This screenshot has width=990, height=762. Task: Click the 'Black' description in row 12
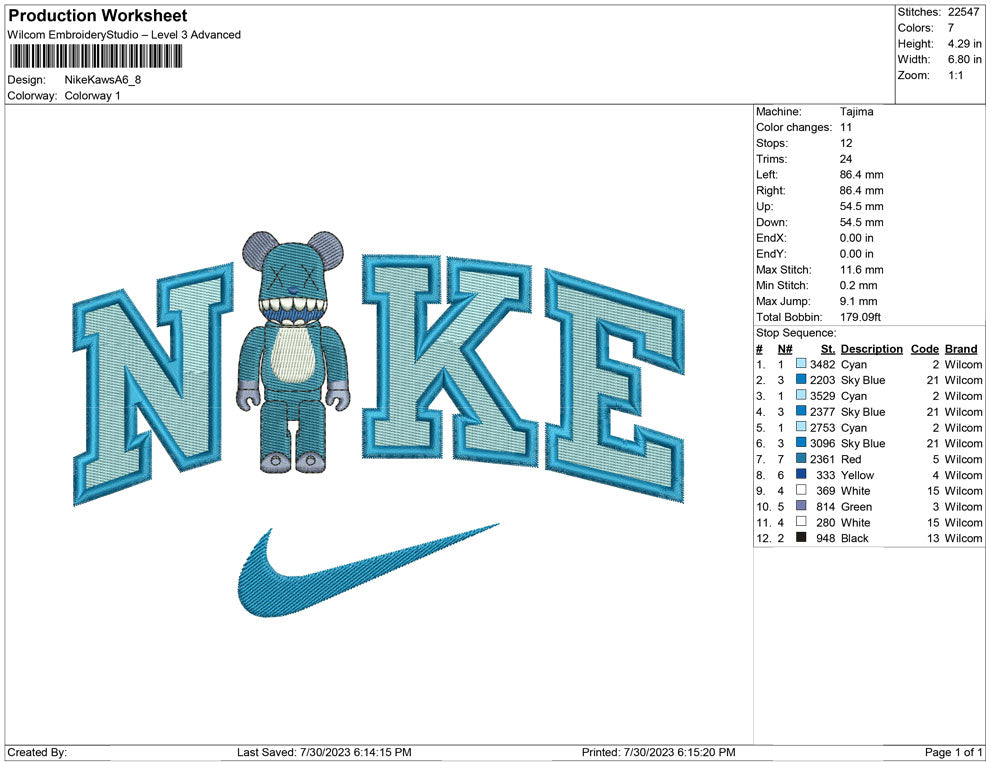pos(855,538)
